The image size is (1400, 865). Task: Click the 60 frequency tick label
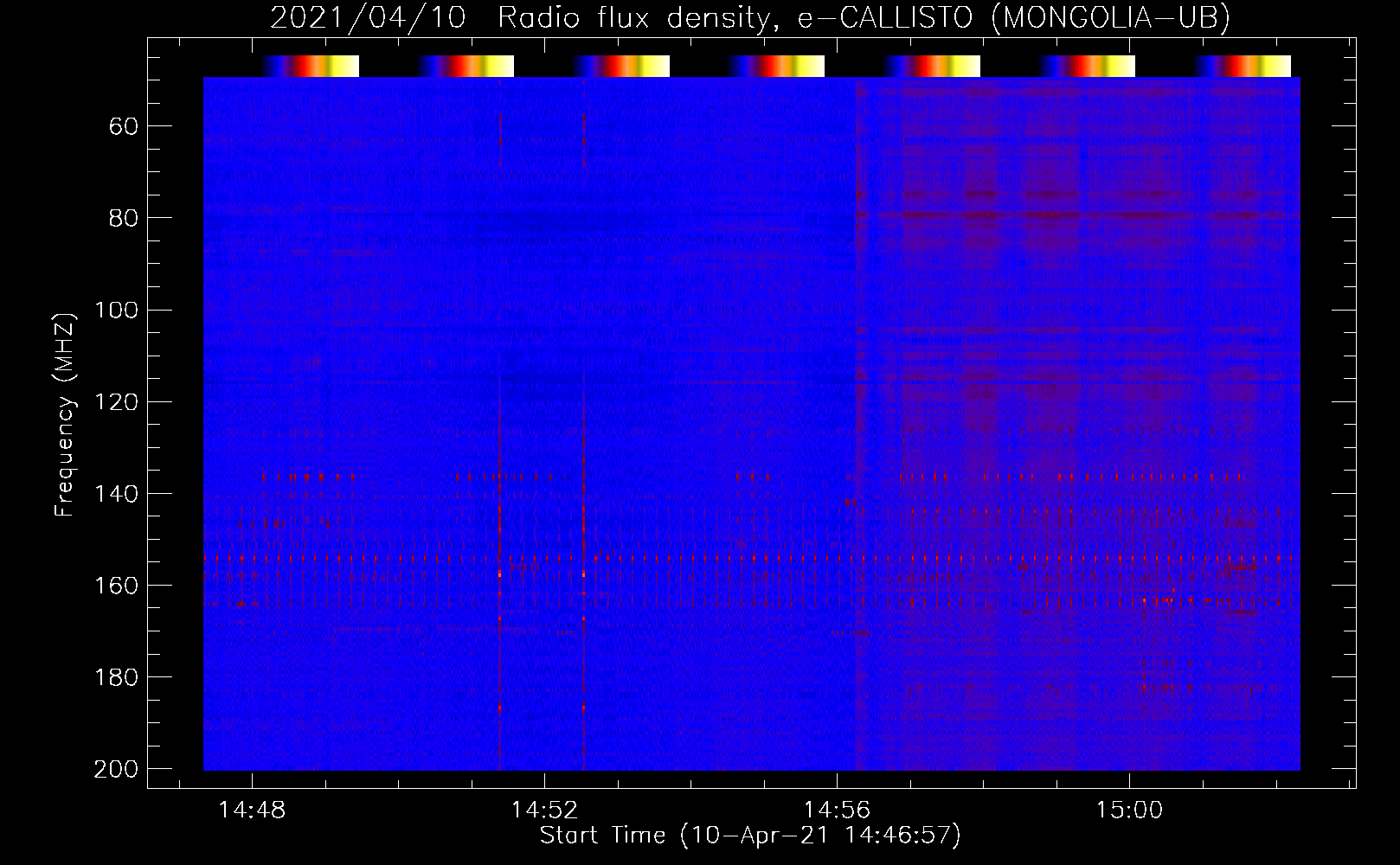pos(124,126)
